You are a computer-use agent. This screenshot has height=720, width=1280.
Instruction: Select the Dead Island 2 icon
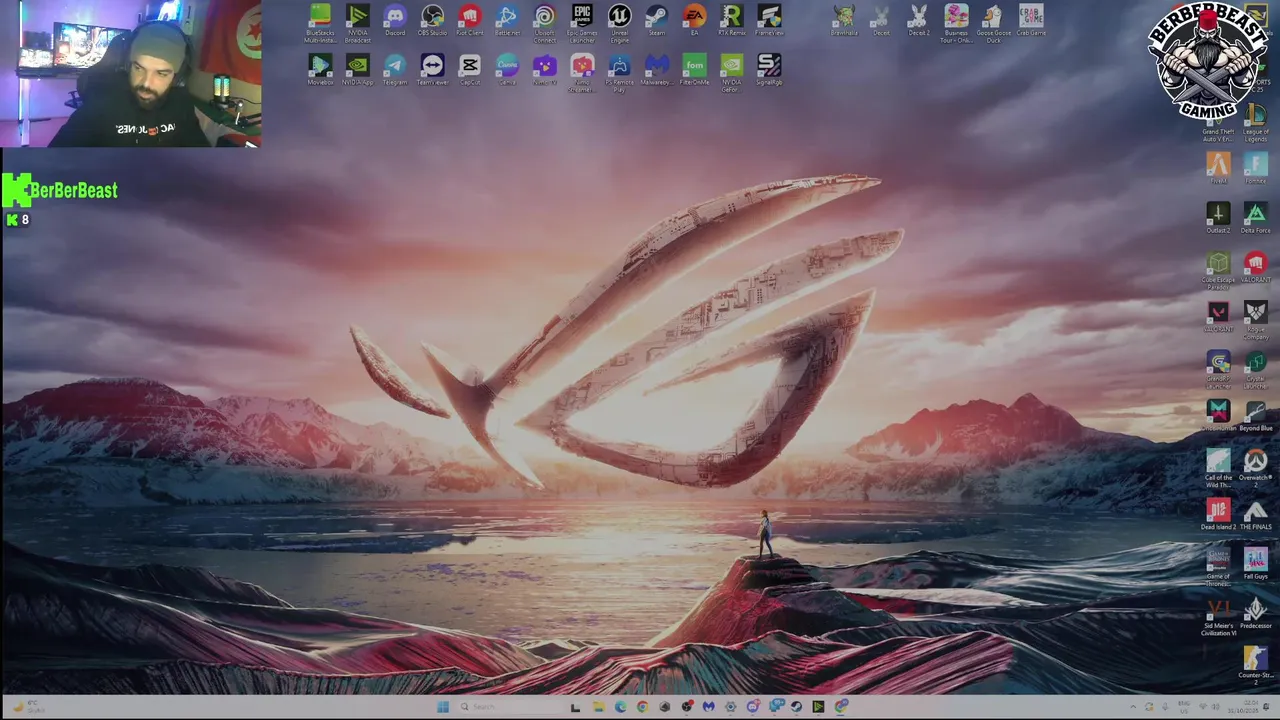1218,515
